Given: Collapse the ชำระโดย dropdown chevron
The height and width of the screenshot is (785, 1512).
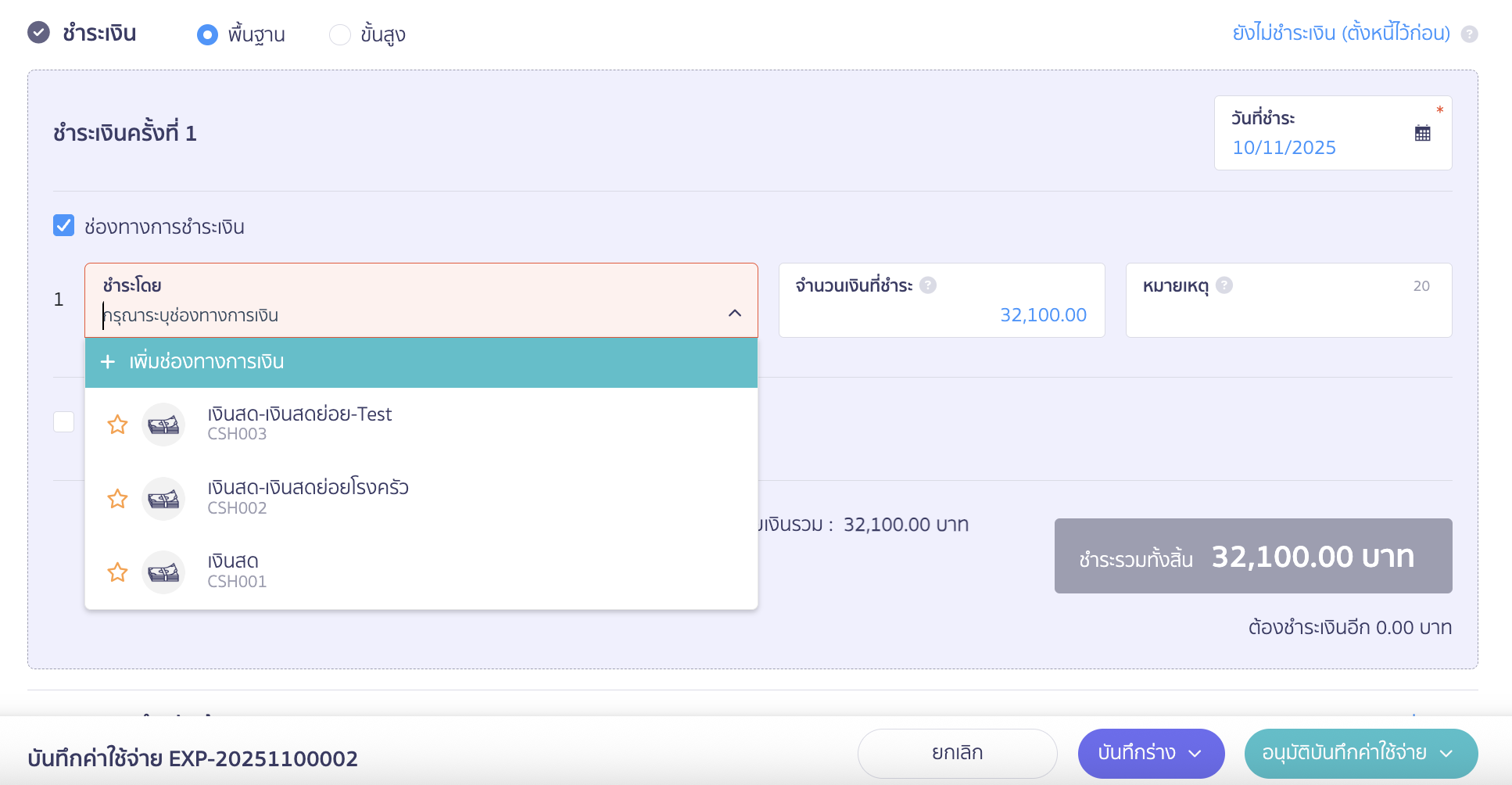Looking at the screenshot, I should pyautogui.click(x=733, y=314).
